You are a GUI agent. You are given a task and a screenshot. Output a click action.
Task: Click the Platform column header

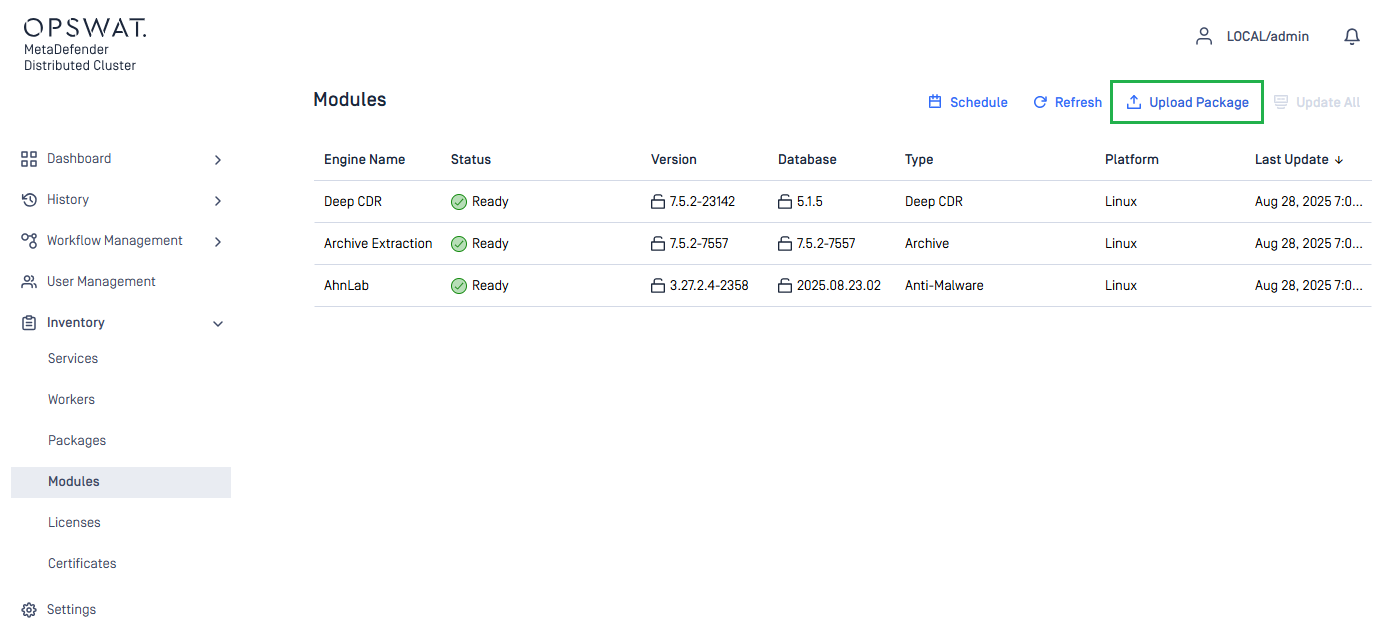coord(1132,160)
